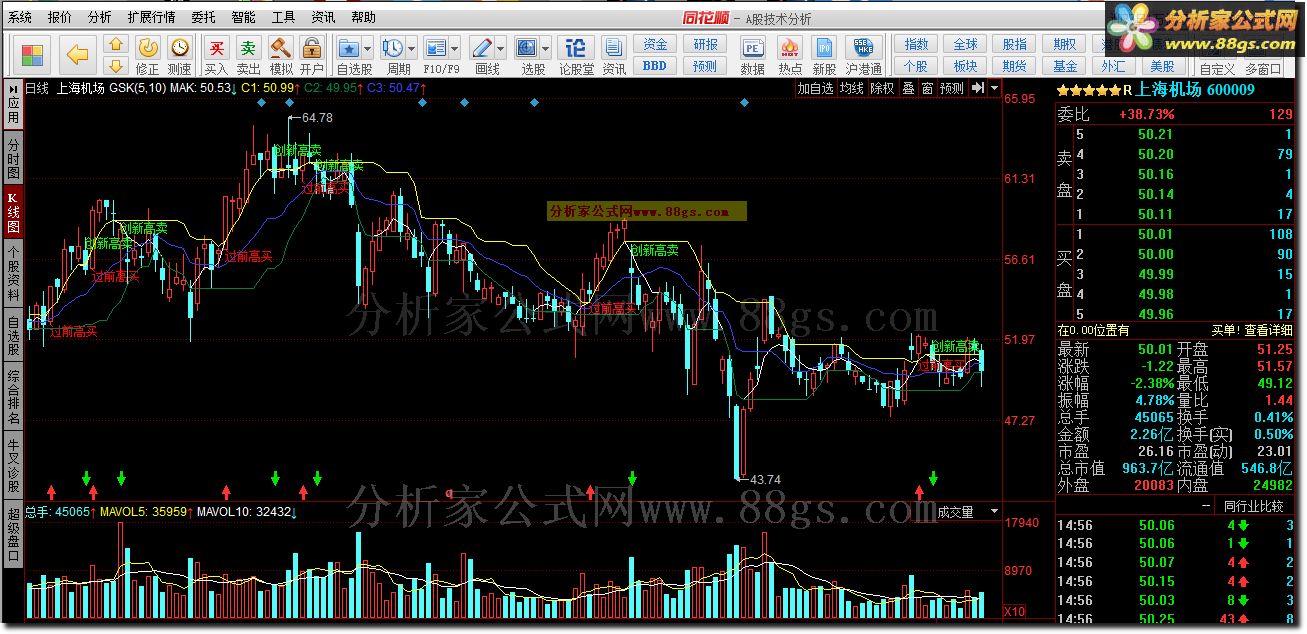Click the 多窗口 multi-window button
The width and height of the screenshot is (1307, 634).
1264,69
